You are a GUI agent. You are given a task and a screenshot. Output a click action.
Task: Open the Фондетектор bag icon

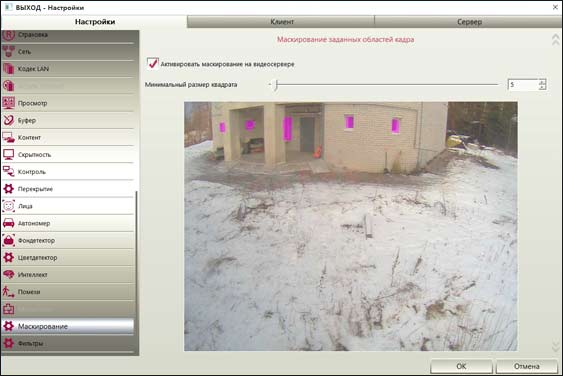(9, 240)
